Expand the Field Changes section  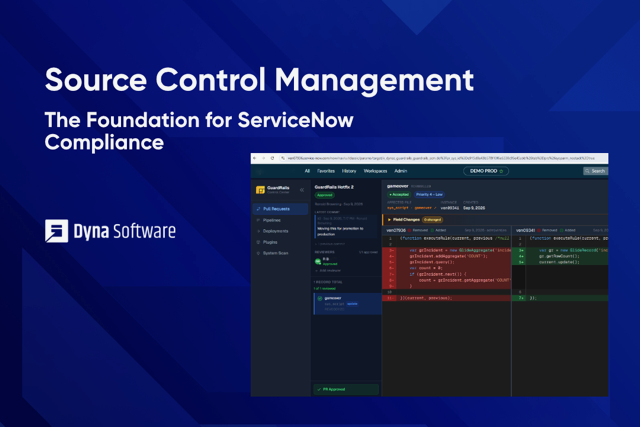[389, 220]
